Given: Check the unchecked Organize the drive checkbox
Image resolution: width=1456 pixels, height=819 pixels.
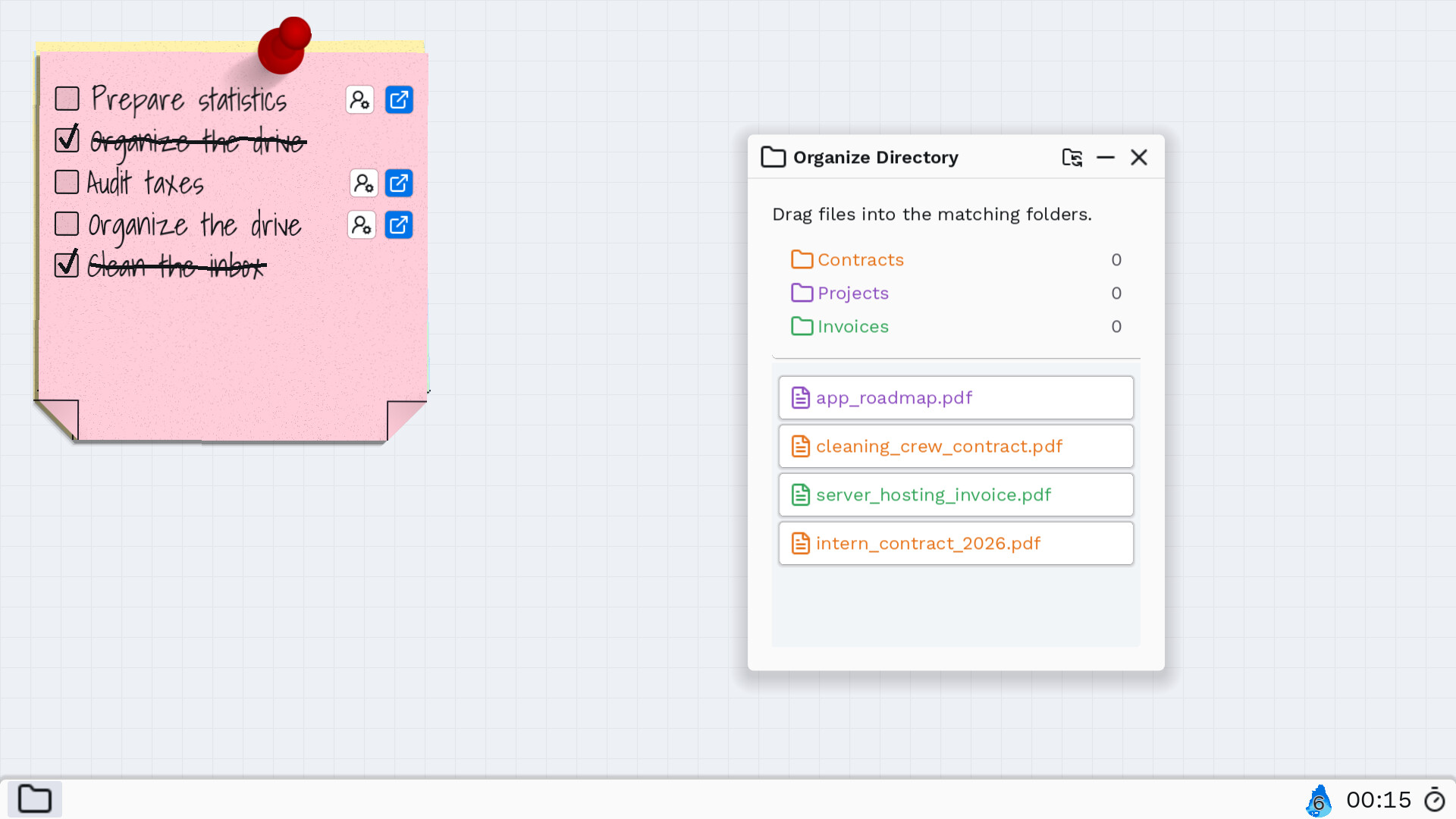Looking at the screenshot, I should click(67, 224).
